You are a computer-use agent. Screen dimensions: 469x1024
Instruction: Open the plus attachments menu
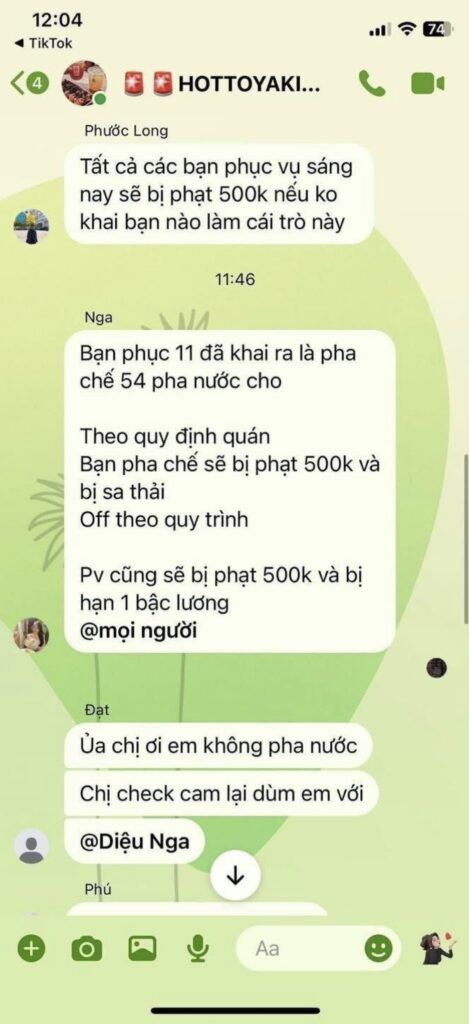(x=31, y=948)
